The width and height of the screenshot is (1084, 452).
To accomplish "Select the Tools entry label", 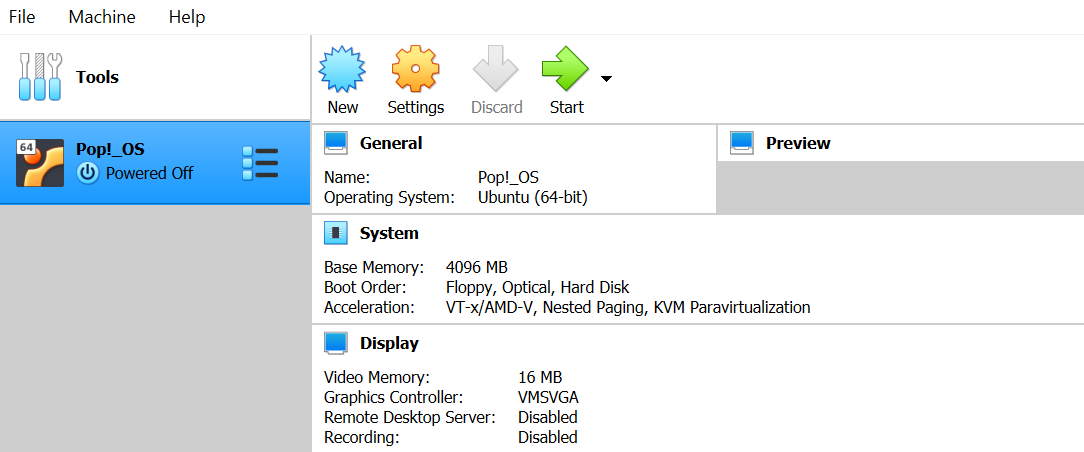I will [x=97, y=77].
